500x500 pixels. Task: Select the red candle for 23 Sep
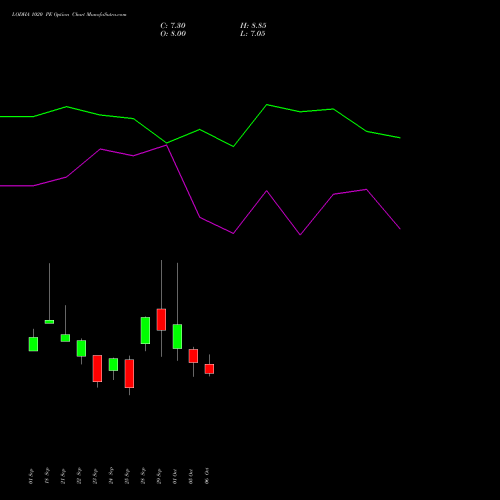click(97, 368)
